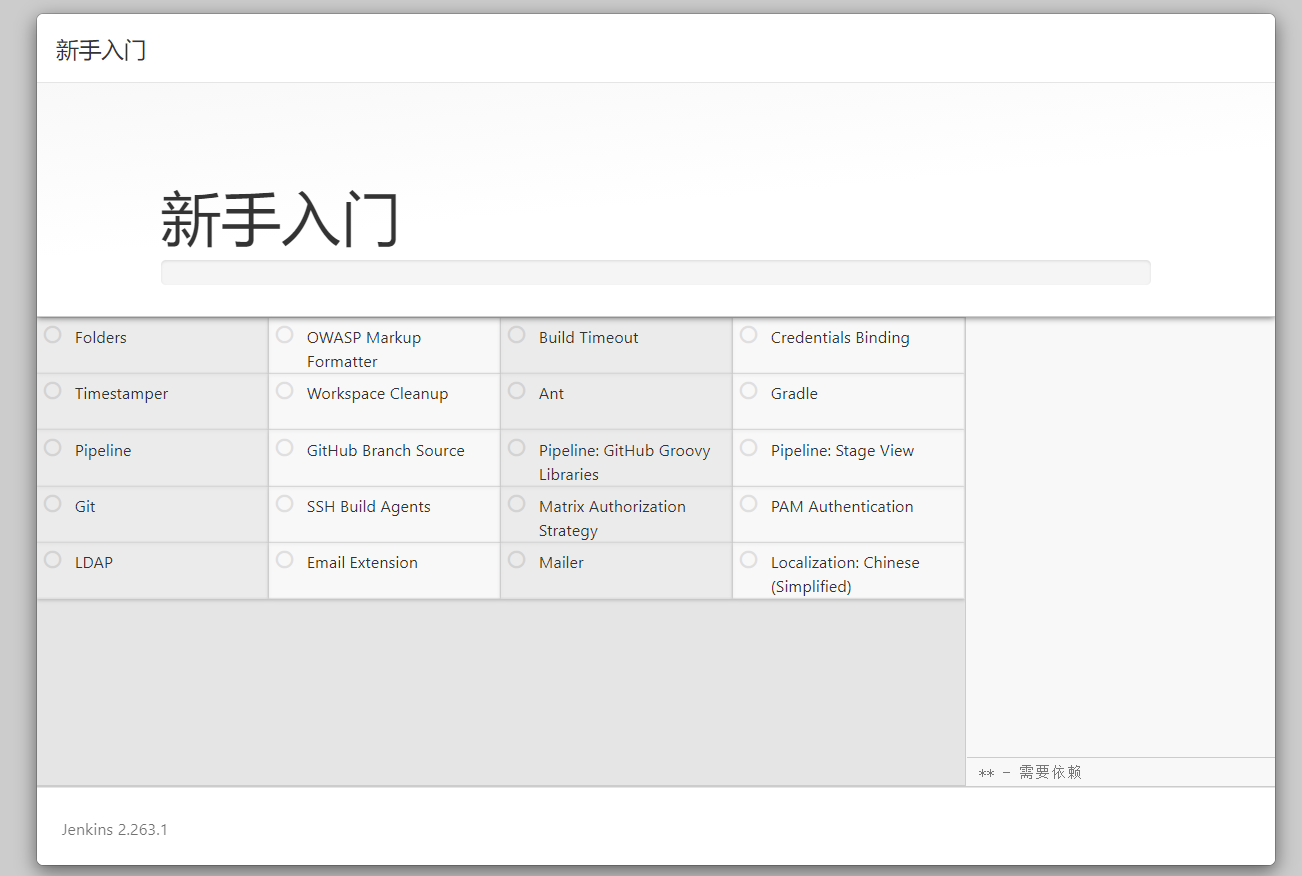Select the PAM Authentication text
This screenshot has width=1302, height=876.
(x=842, y=507)
